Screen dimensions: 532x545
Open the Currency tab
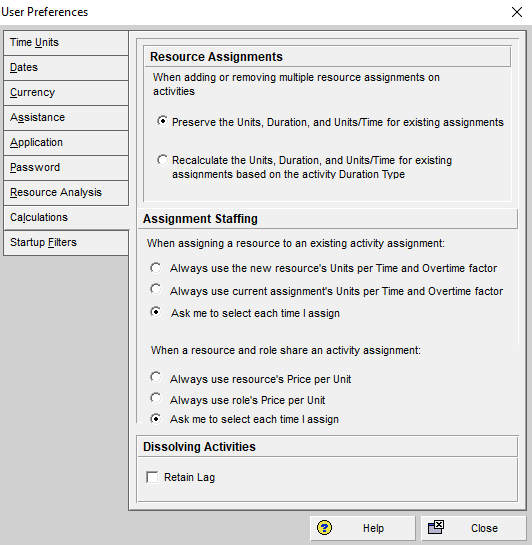[66, 93]
